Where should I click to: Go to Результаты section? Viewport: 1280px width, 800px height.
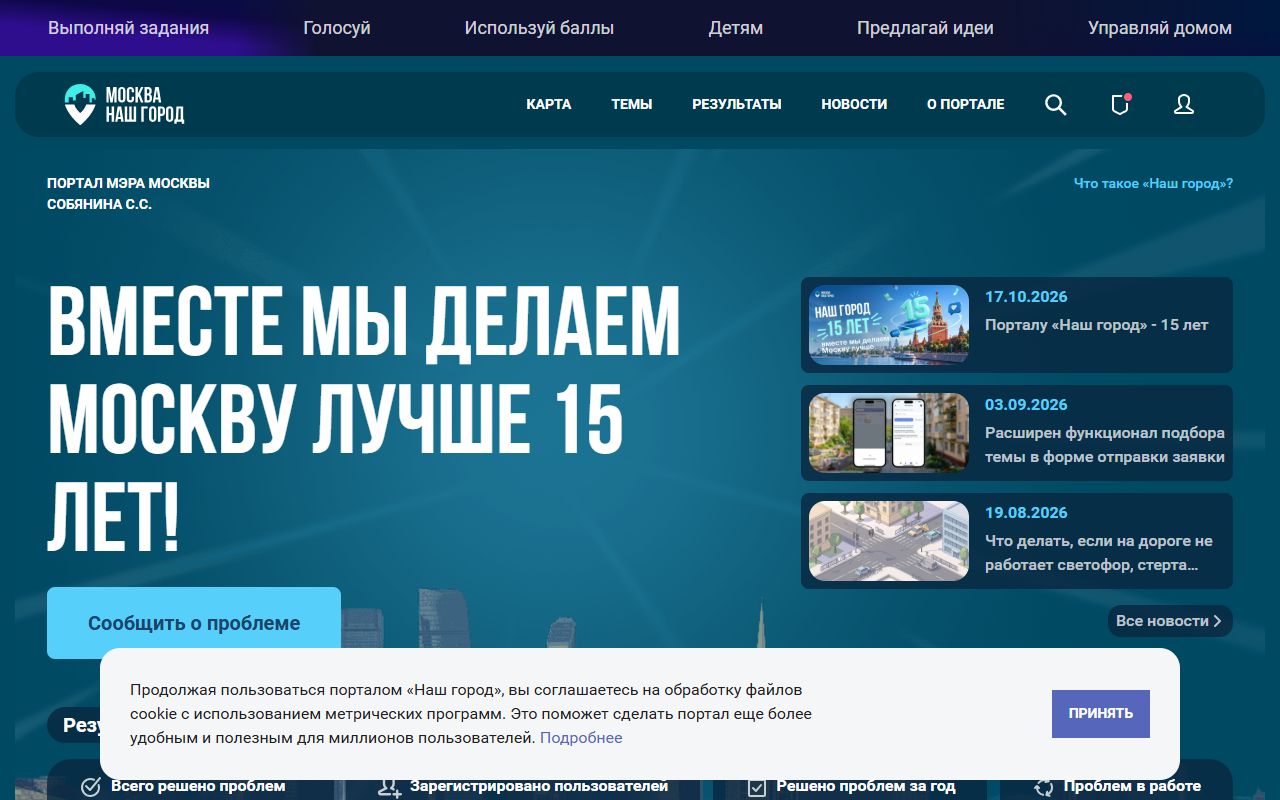tap(737, 104)
